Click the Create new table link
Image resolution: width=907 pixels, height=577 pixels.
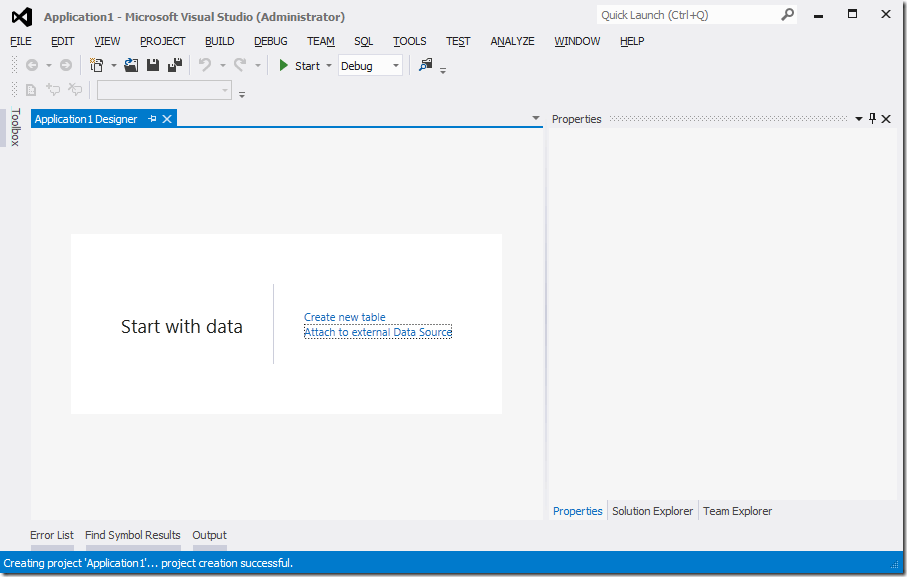[345, 317]
